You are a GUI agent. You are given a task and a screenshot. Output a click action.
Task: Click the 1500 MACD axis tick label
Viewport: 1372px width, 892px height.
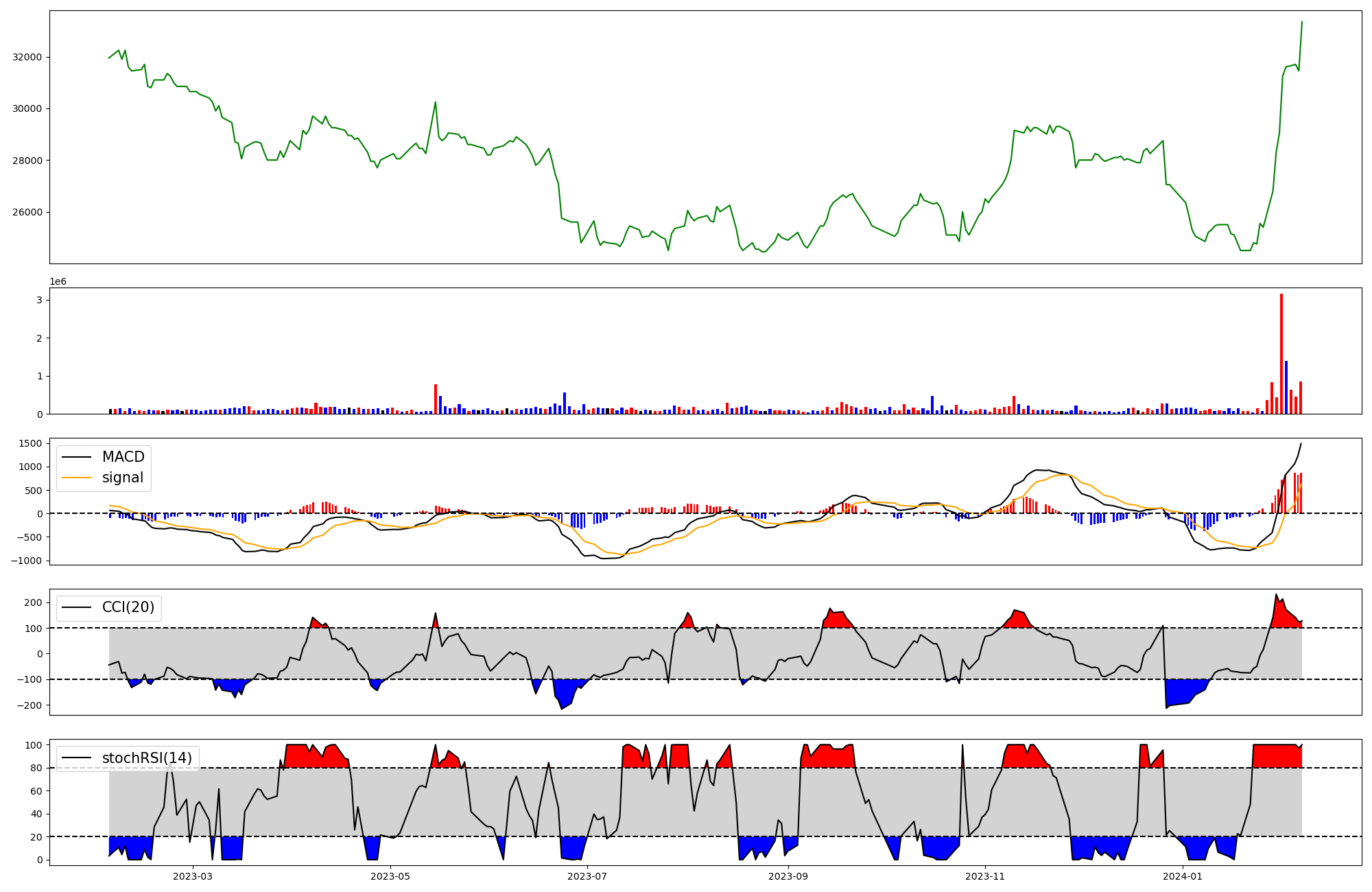(x=31, y=443)
